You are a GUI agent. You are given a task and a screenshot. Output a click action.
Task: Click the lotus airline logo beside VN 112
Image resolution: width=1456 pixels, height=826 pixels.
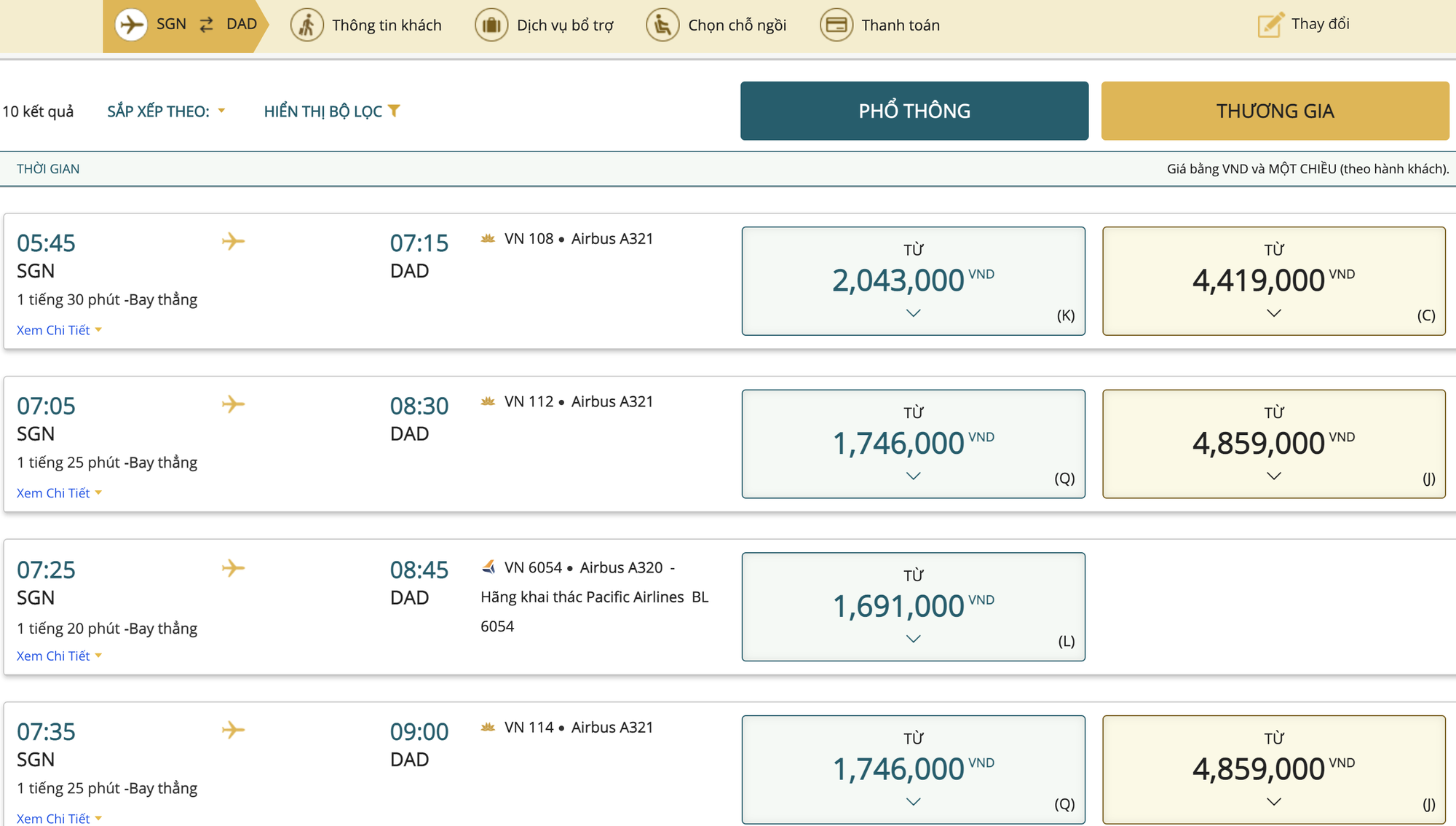click(488, 401)
